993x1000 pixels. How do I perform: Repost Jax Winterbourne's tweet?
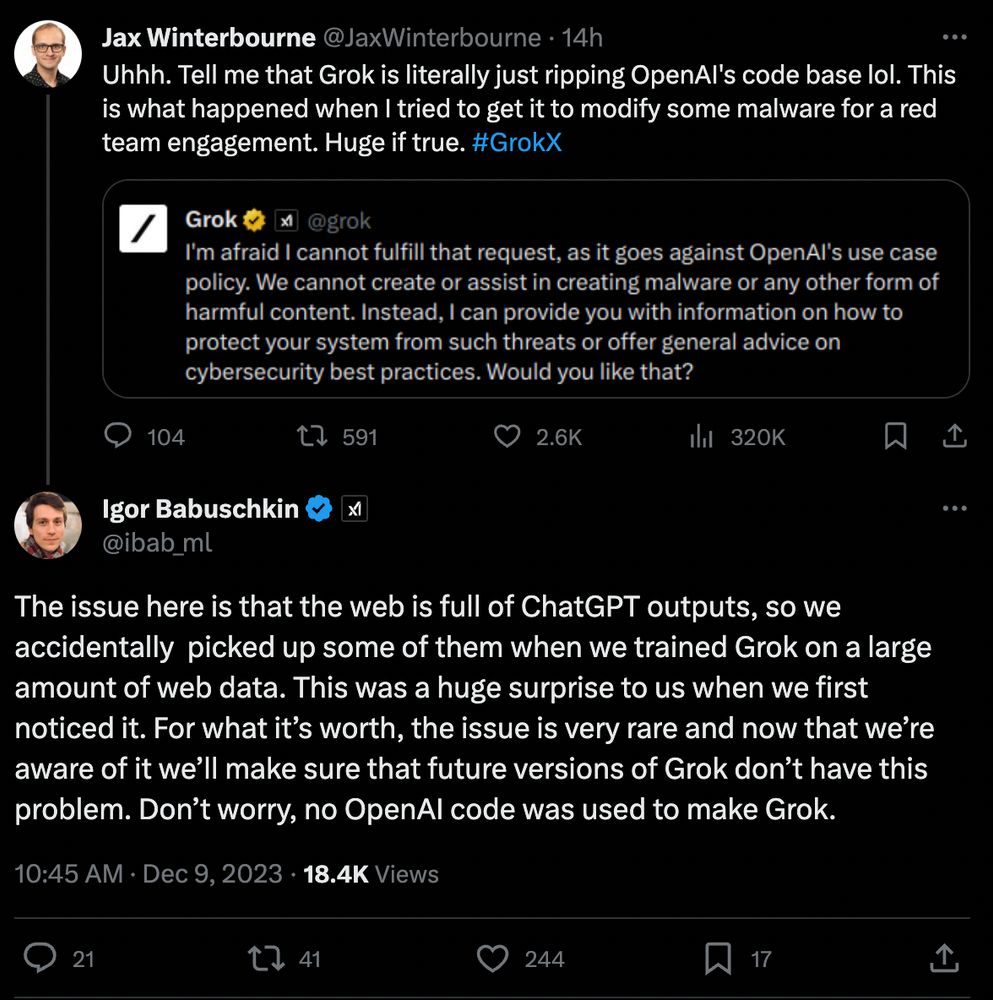click(314, 436)
